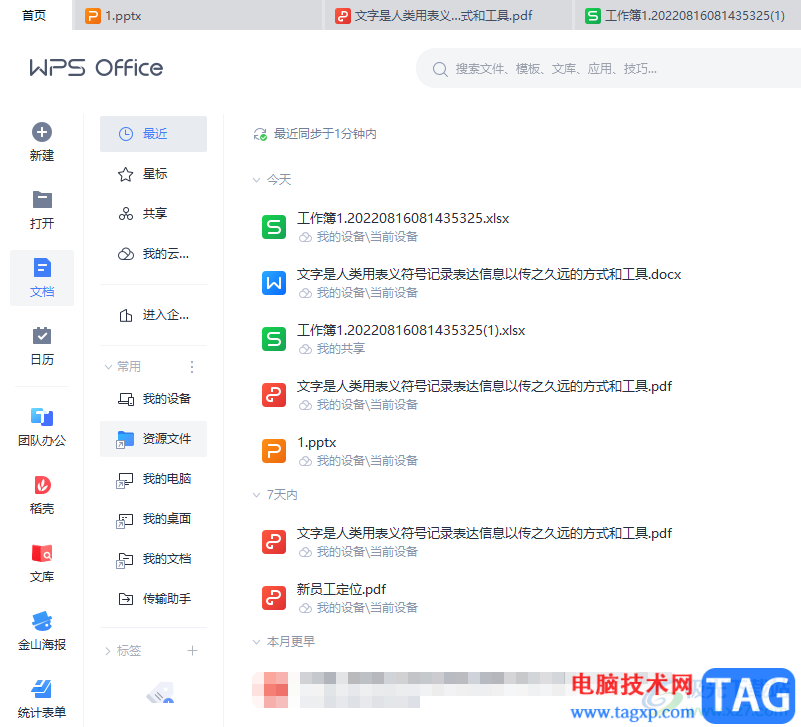
Task: Select 最近 recent files list
Action: coord(153,134)
